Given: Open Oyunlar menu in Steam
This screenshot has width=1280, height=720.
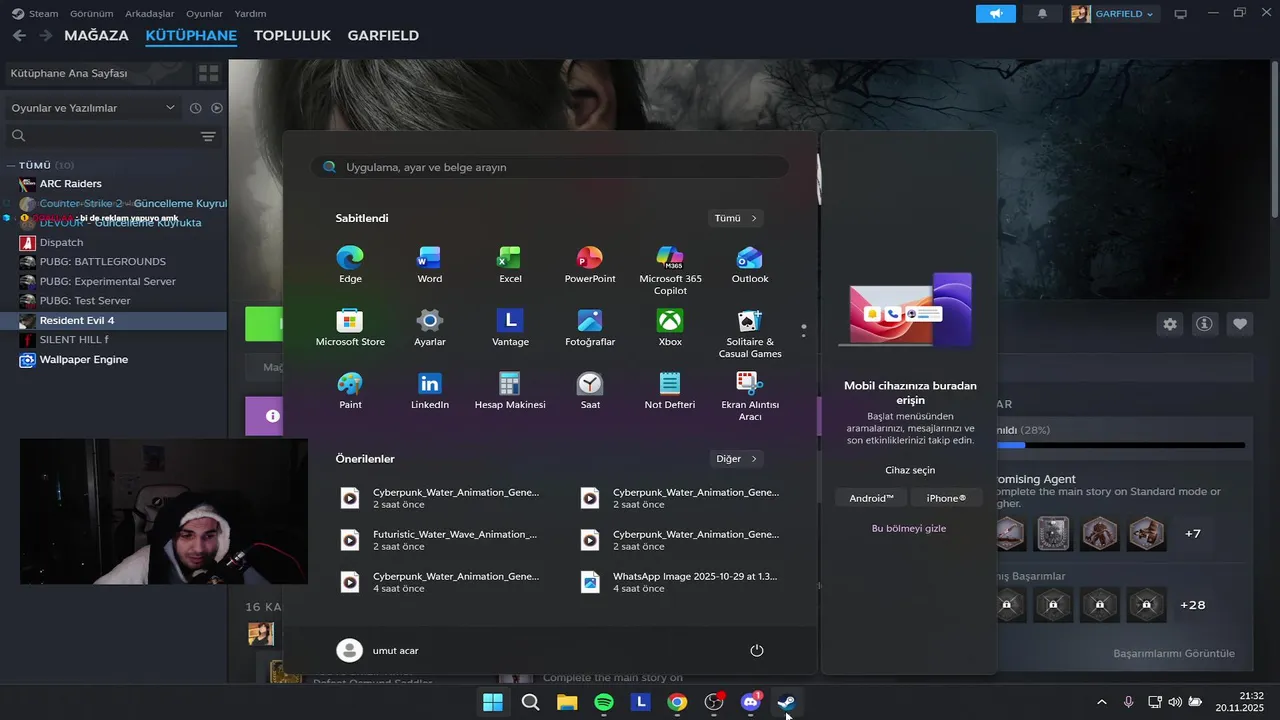Looking at the screenshot, I should point(205,14).
